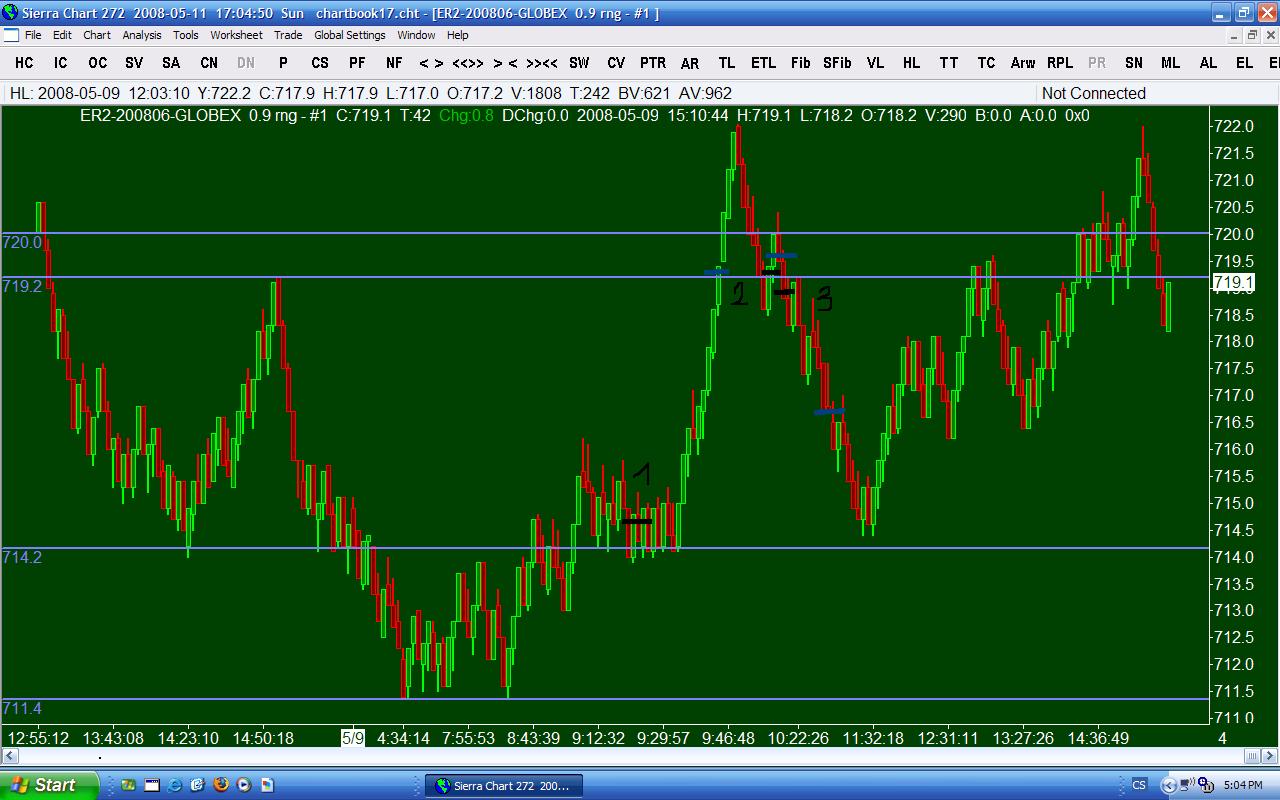
Task: Click the 5/9 date marker on time axis
Action: click(353, 738)
